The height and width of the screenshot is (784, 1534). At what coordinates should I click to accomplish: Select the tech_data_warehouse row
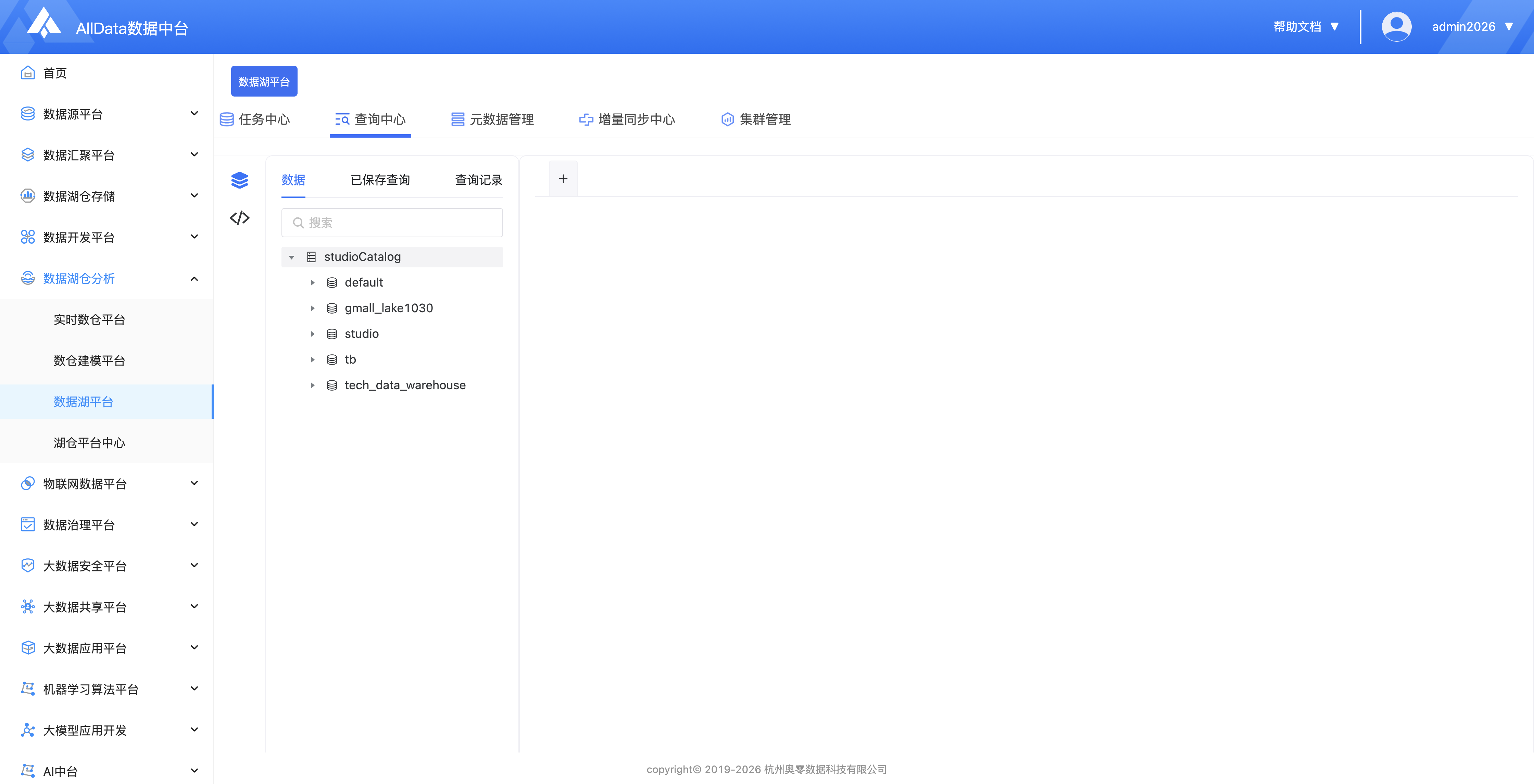pyautogui.click(x=392, y=385)
